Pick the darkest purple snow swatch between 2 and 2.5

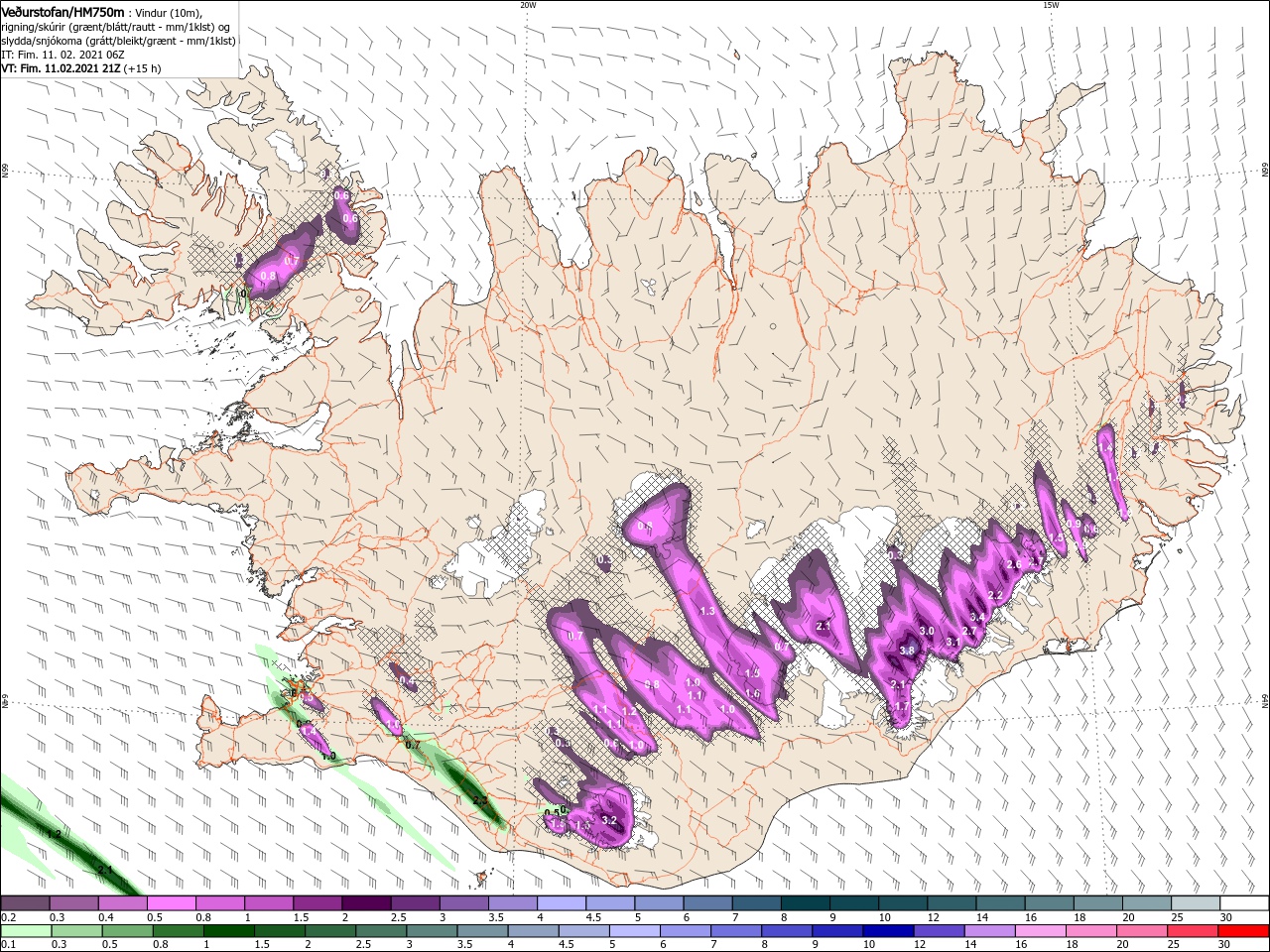[366, 903]
